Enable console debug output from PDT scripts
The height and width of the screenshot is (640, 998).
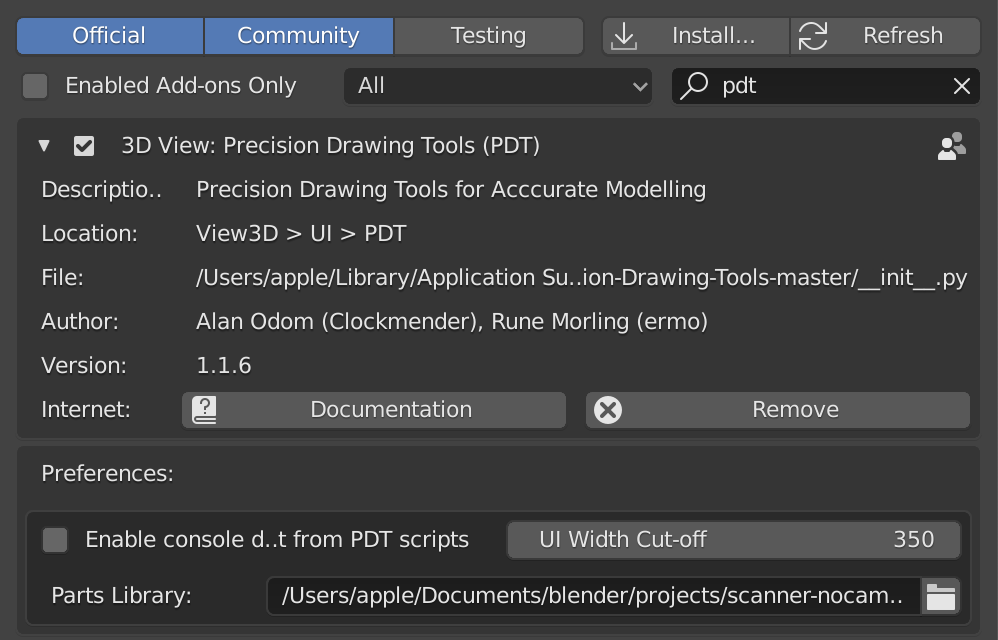click(x=55, y=540)
